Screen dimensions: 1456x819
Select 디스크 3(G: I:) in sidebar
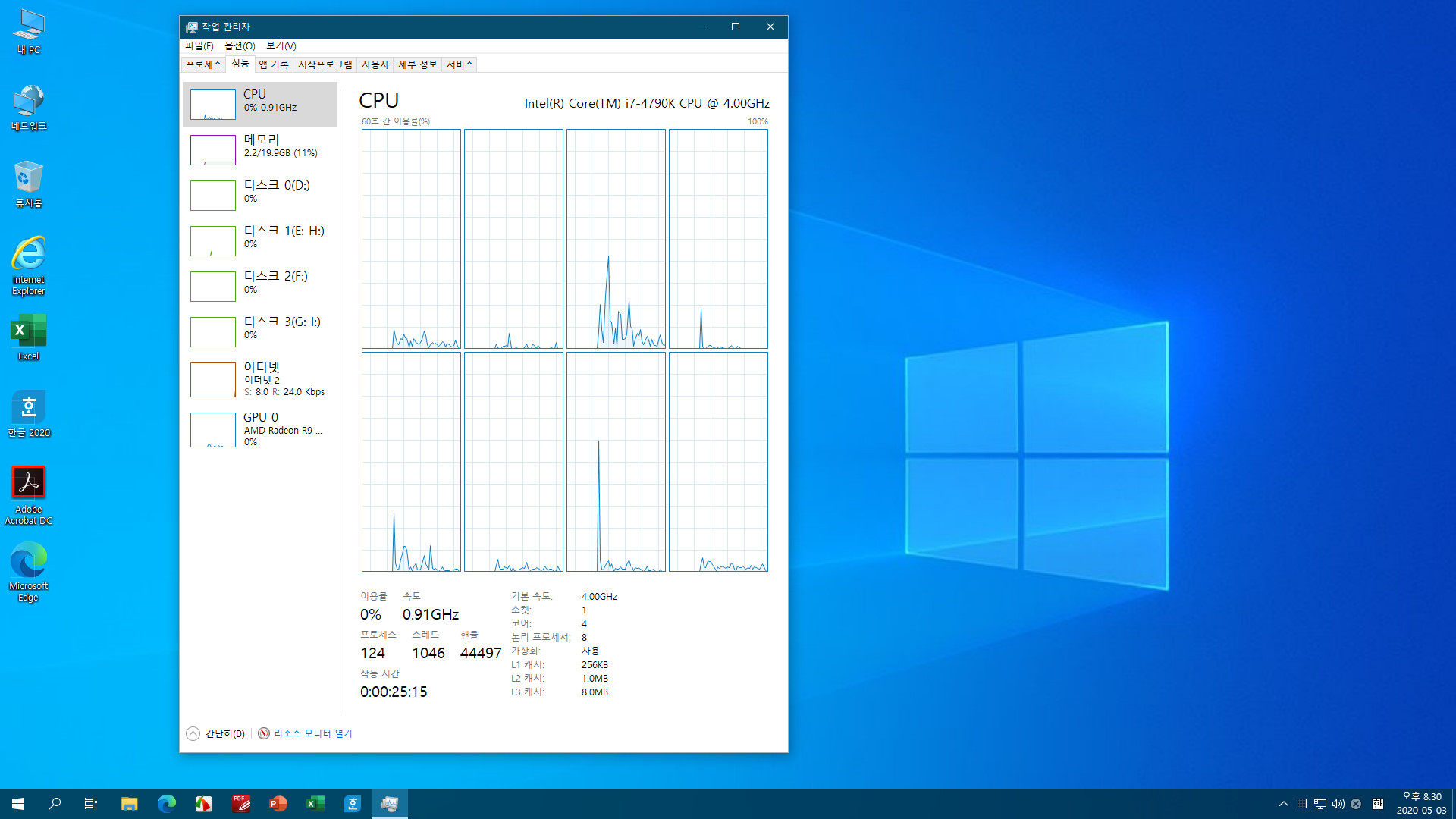(260, 331)
